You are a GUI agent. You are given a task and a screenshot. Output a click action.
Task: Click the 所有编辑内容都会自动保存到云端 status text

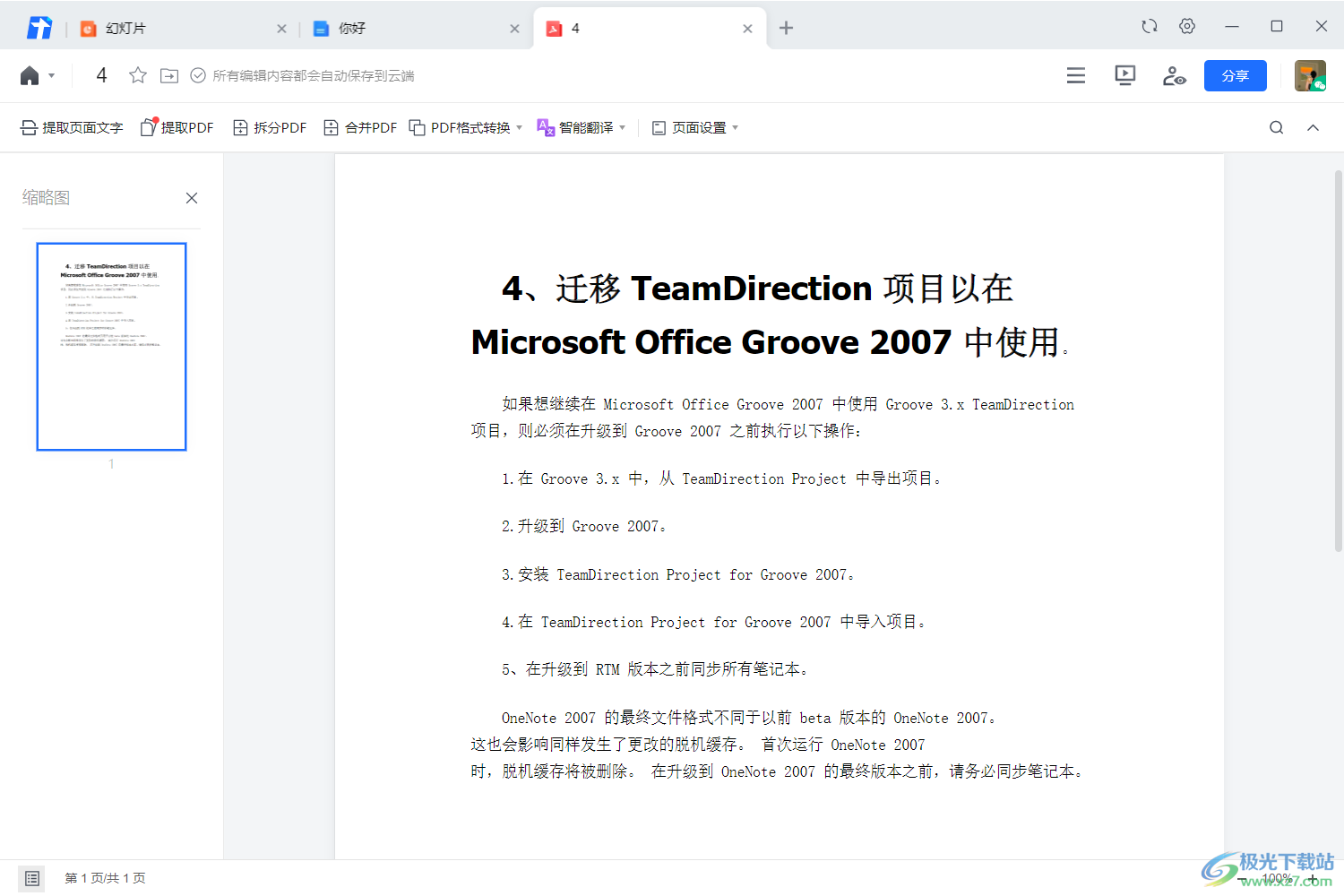pyautogui.click(x=314, y=75)
